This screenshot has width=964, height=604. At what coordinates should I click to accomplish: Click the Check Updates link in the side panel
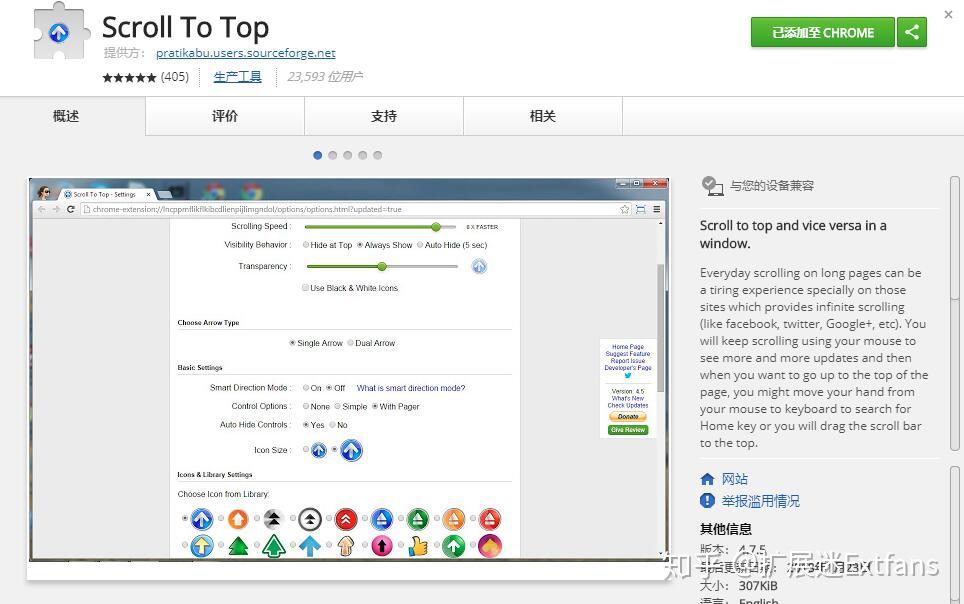click(628, 405)
